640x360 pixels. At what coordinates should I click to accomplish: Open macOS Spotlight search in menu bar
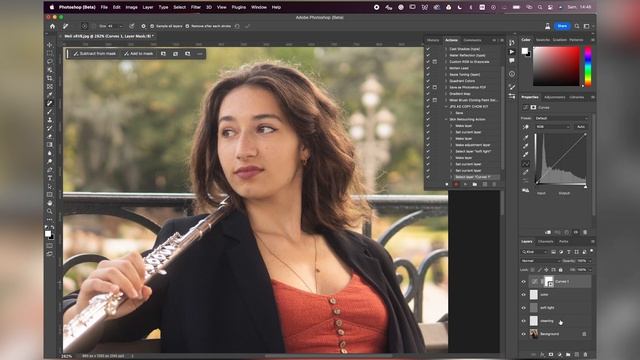[540, 7]
